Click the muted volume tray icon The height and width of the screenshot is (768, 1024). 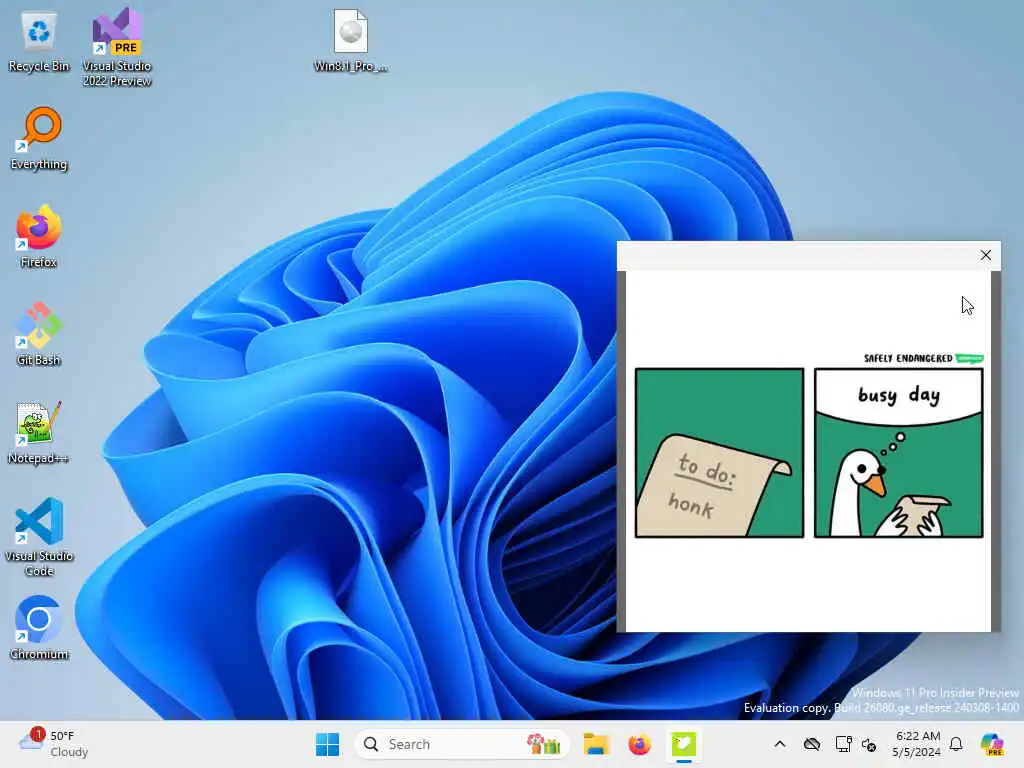coord(869,744)
